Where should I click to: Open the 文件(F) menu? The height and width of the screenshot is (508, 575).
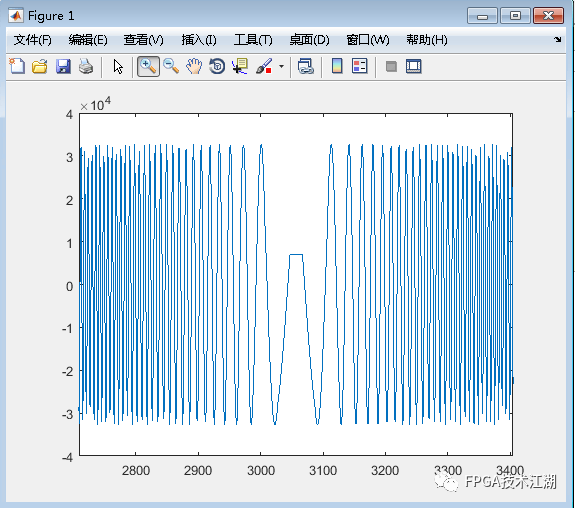coord(33,40)
